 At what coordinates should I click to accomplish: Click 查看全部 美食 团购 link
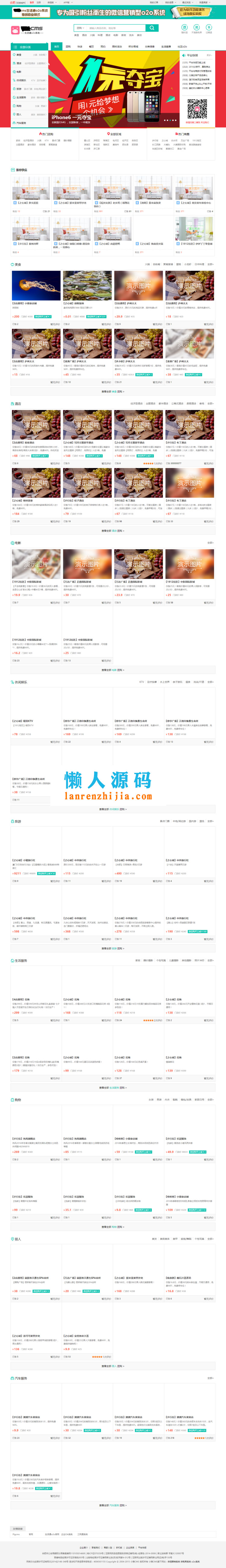pos(113,391)
